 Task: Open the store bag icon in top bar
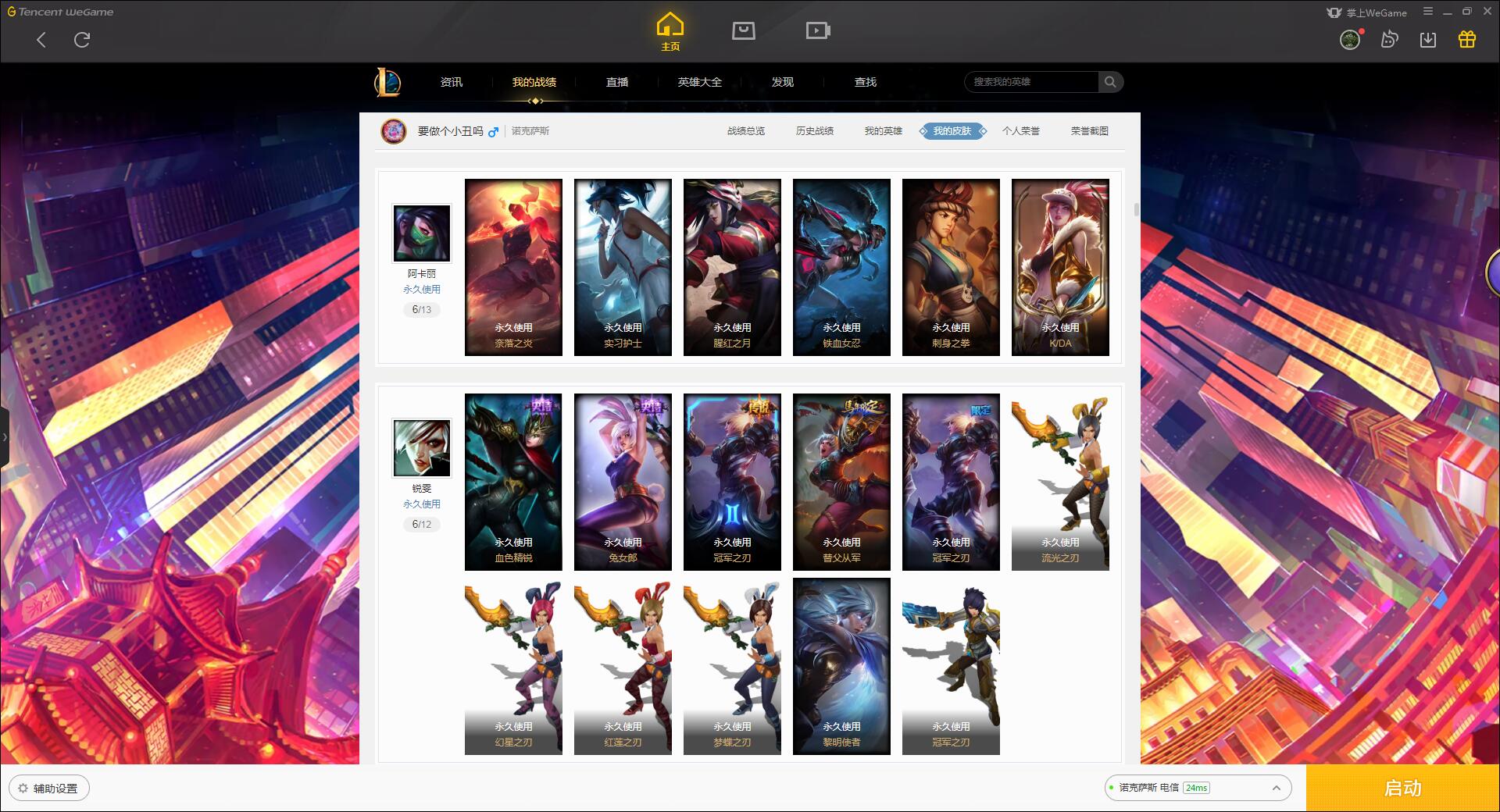(x=743, y=30)
